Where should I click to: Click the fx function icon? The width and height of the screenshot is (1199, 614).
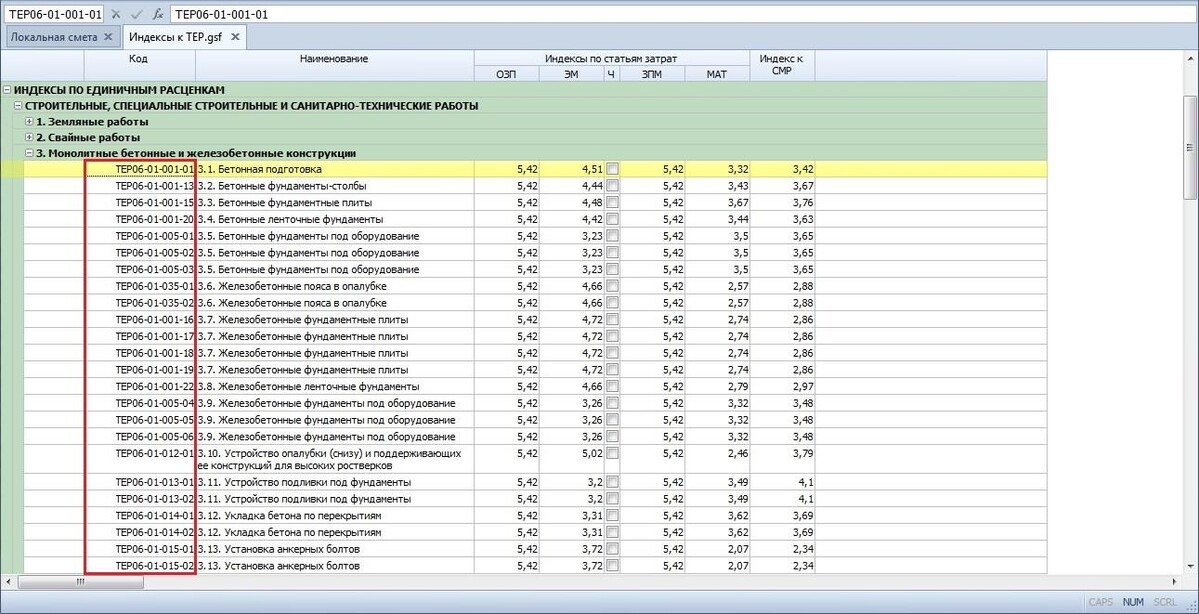(x=158, y=14)
